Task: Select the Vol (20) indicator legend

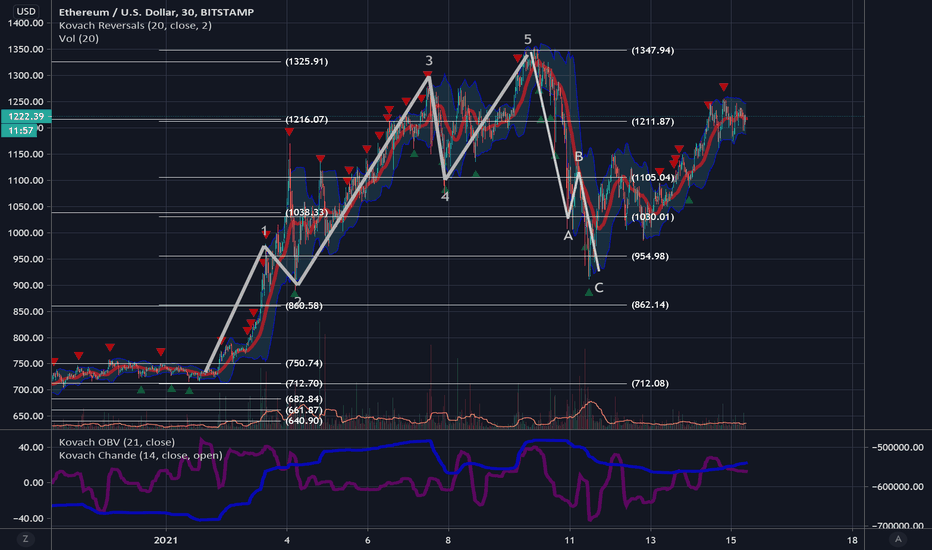Action: (79, 39)
